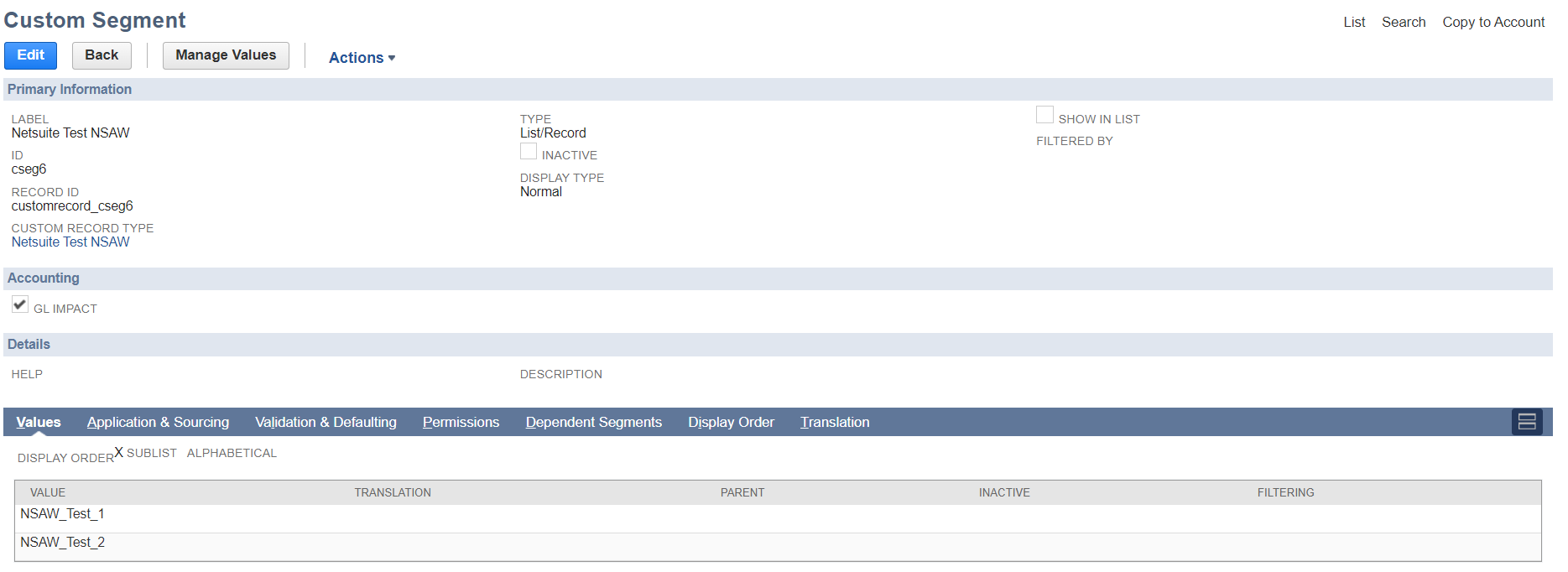Open Manage Values
The width and height of the screenshot is (1568, 572).
coord(226,55)
